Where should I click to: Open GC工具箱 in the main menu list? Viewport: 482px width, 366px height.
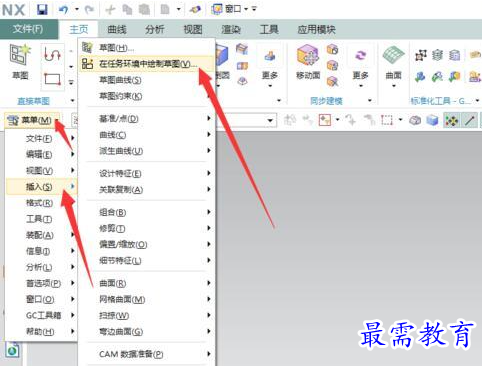(41, 315)
